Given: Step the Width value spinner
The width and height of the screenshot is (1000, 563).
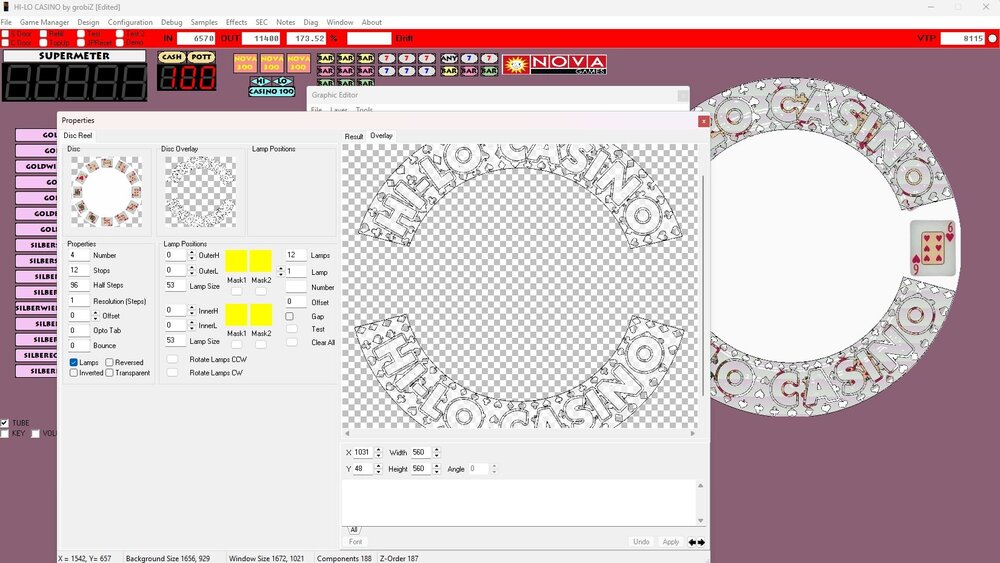Looking at the screenshot, I should pyautogui.click(x=436, y=452).
